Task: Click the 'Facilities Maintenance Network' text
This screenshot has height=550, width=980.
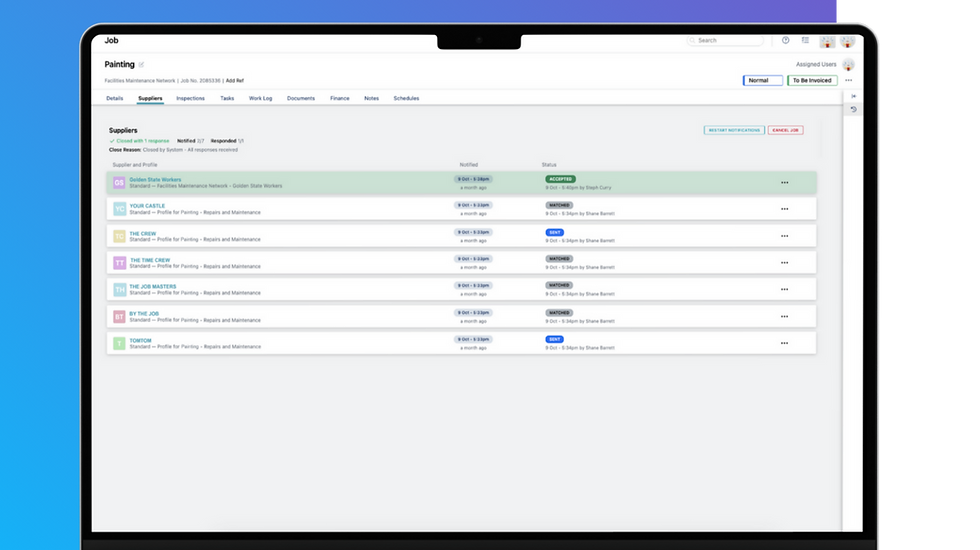Action: click(140, 81)
